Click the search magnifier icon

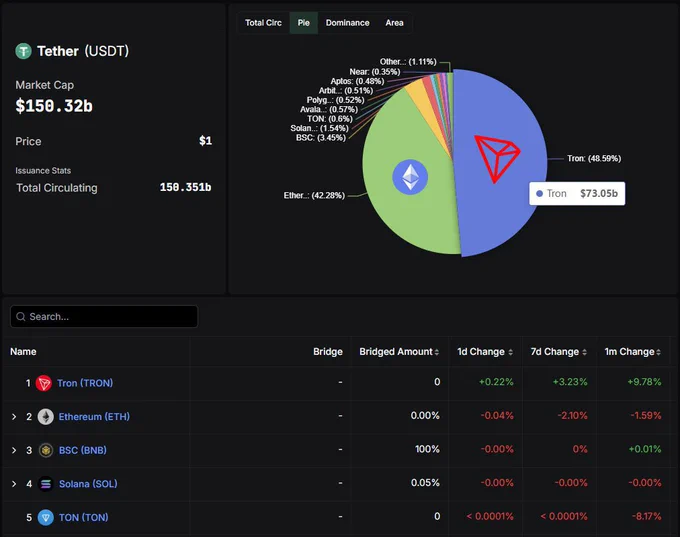[x=20, y=317]
